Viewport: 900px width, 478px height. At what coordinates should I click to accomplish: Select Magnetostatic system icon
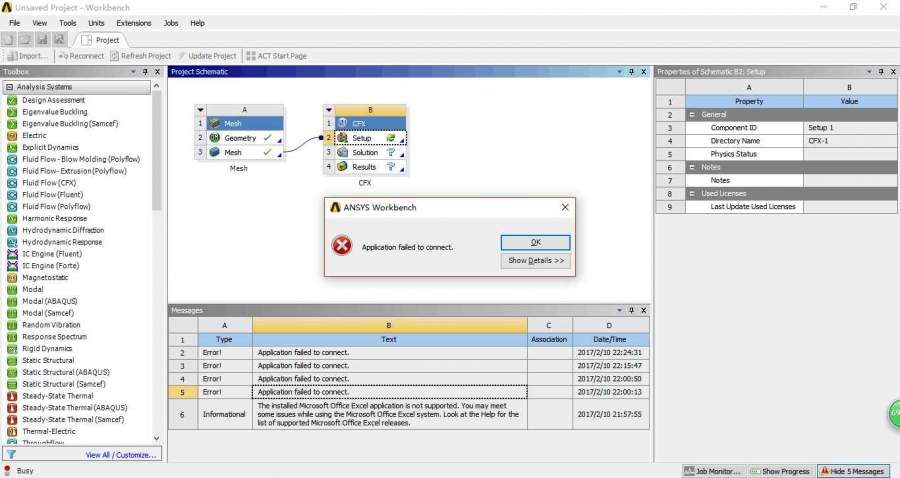tap(11, 278)
